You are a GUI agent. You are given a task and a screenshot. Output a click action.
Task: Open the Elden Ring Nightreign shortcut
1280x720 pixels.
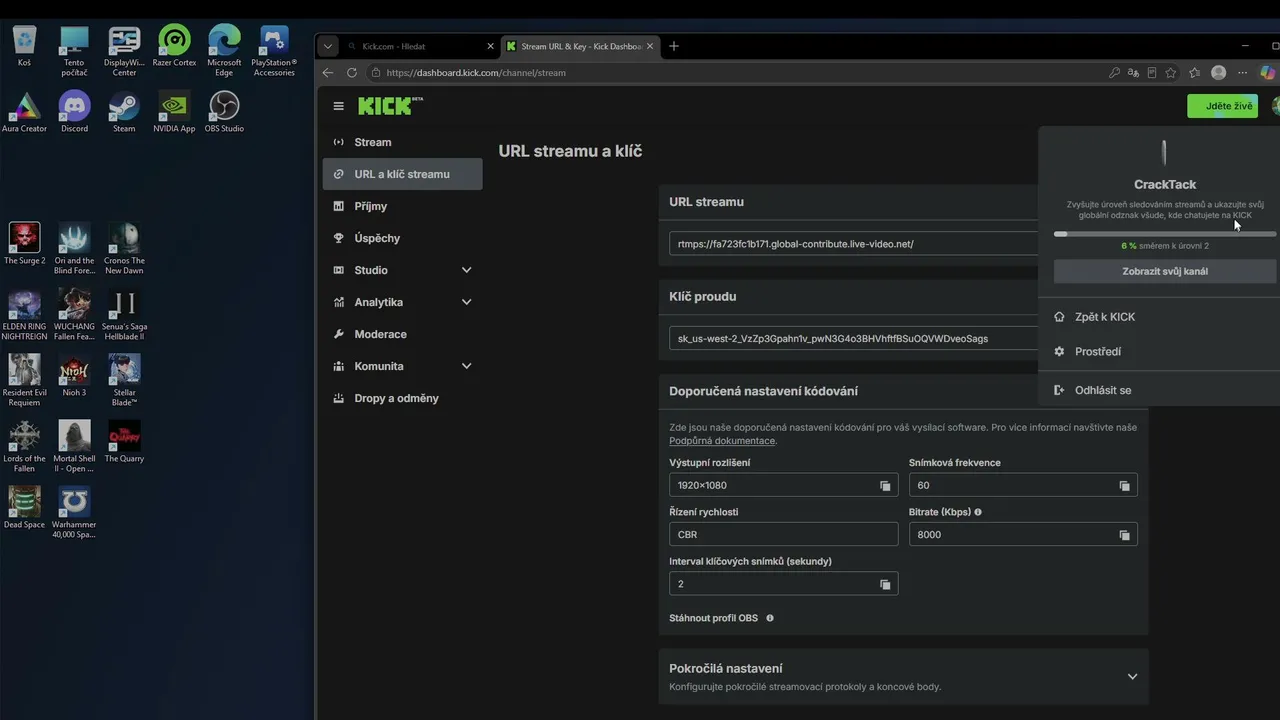pyautogui.click(x=24, y=315)
